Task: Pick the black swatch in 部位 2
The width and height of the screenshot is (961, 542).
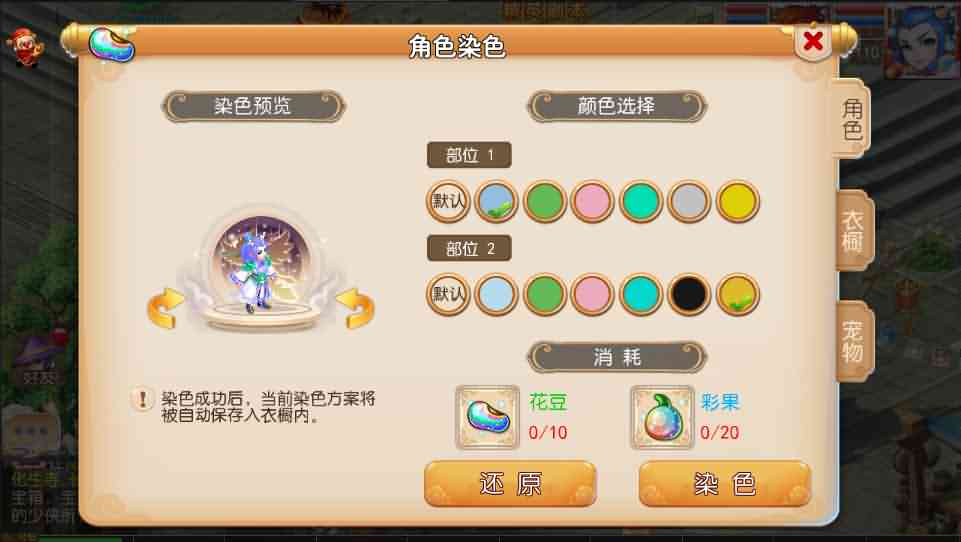Action: tap(689, 294)
